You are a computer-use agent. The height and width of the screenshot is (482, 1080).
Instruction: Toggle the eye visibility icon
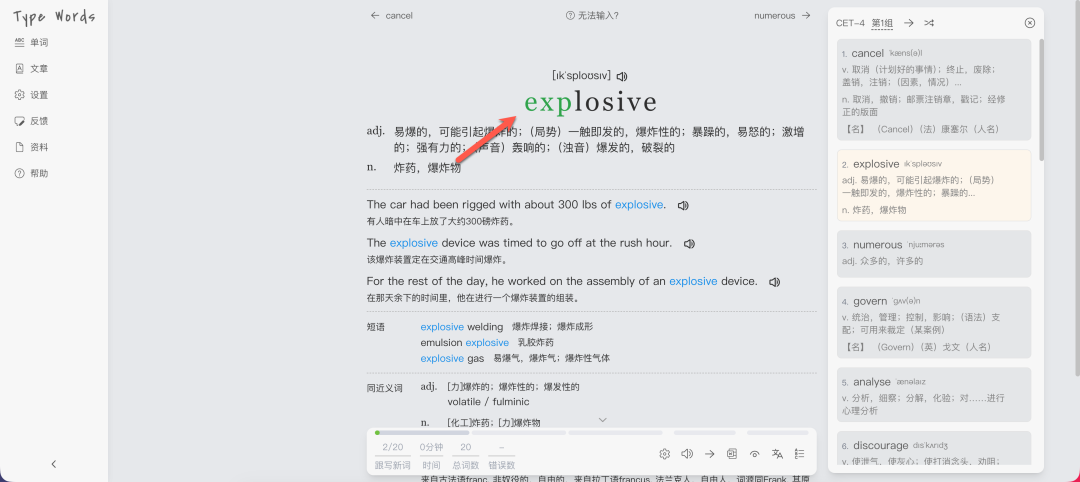pyautogui.click(x=755, y=454)
